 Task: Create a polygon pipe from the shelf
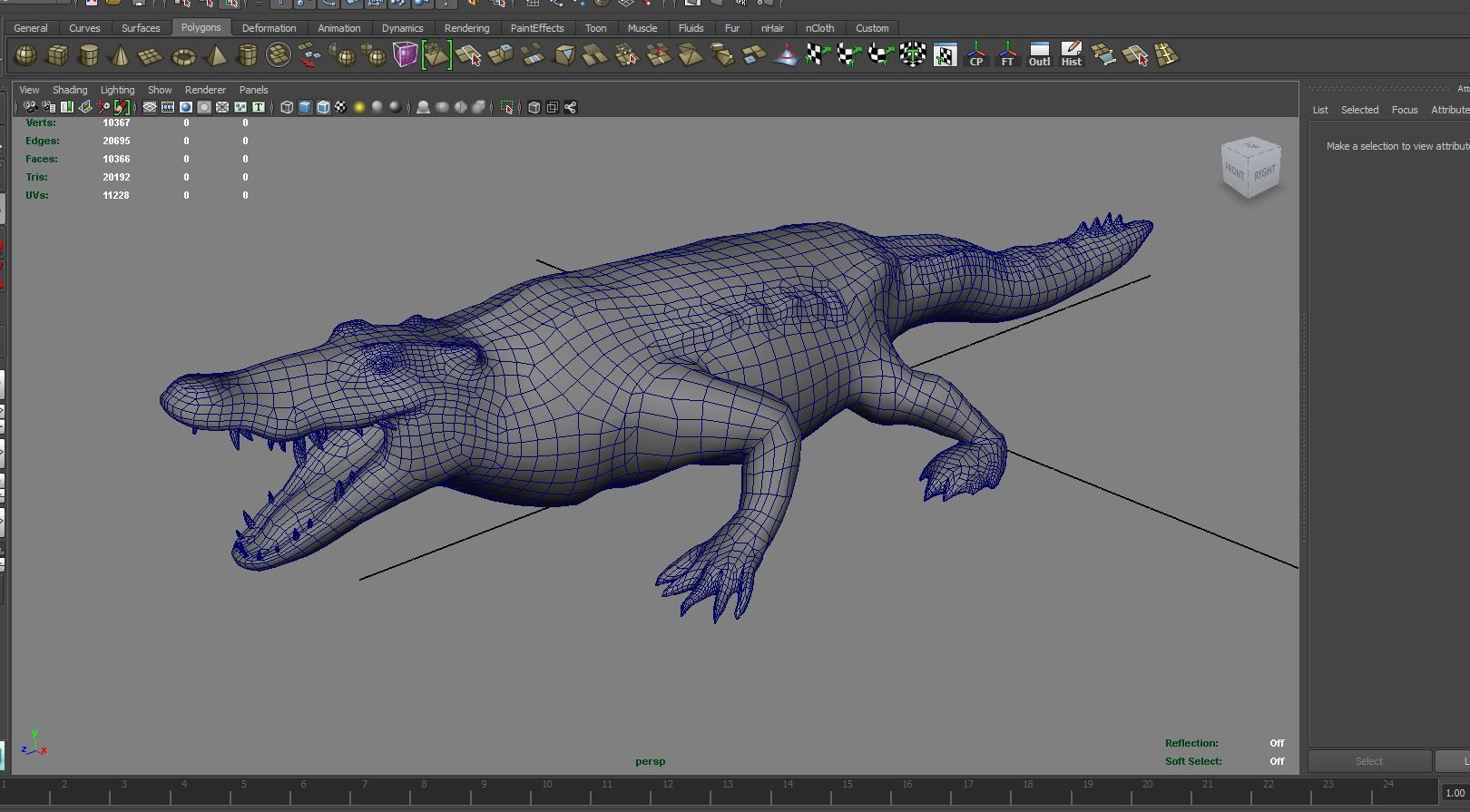pos(247,55)
